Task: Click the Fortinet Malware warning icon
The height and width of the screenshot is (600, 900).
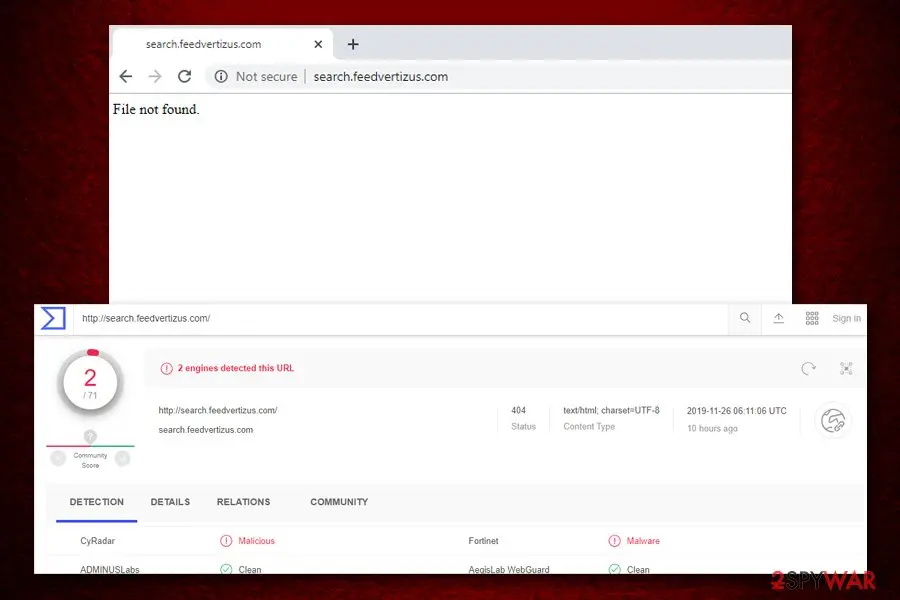Action: click(x=614, y=541)
